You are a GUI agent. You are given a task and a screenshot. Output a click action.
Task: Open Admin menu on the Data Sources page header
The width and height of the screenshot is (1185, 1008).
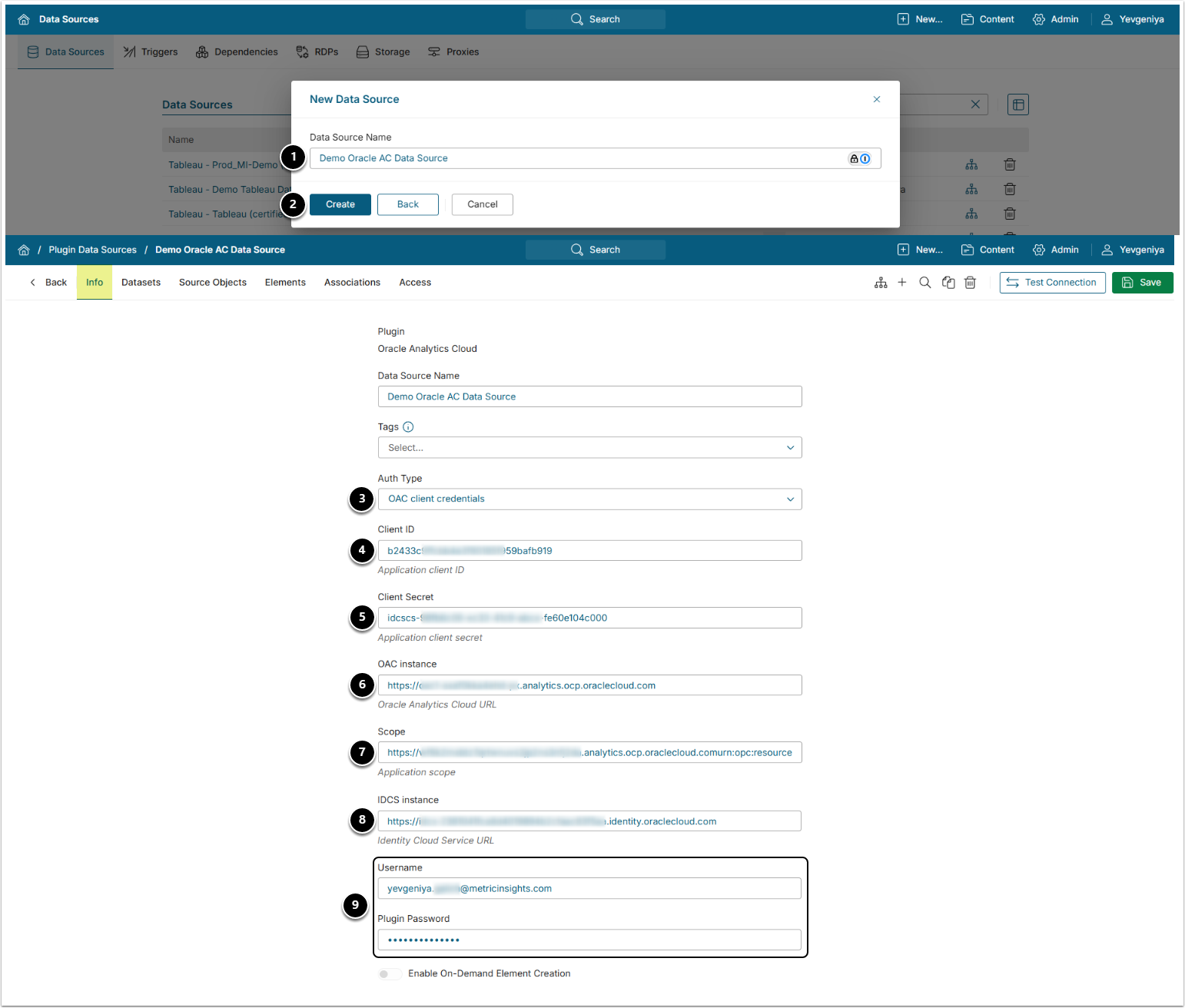1056,19
